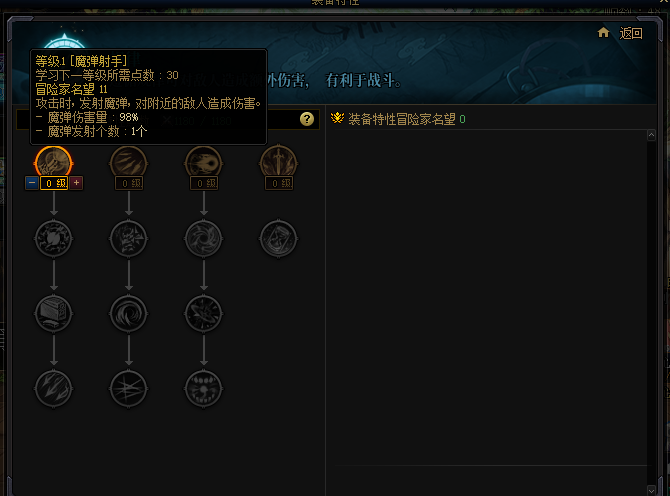Select the highlighted magic bullet shooter skill icon

[53, 163]
